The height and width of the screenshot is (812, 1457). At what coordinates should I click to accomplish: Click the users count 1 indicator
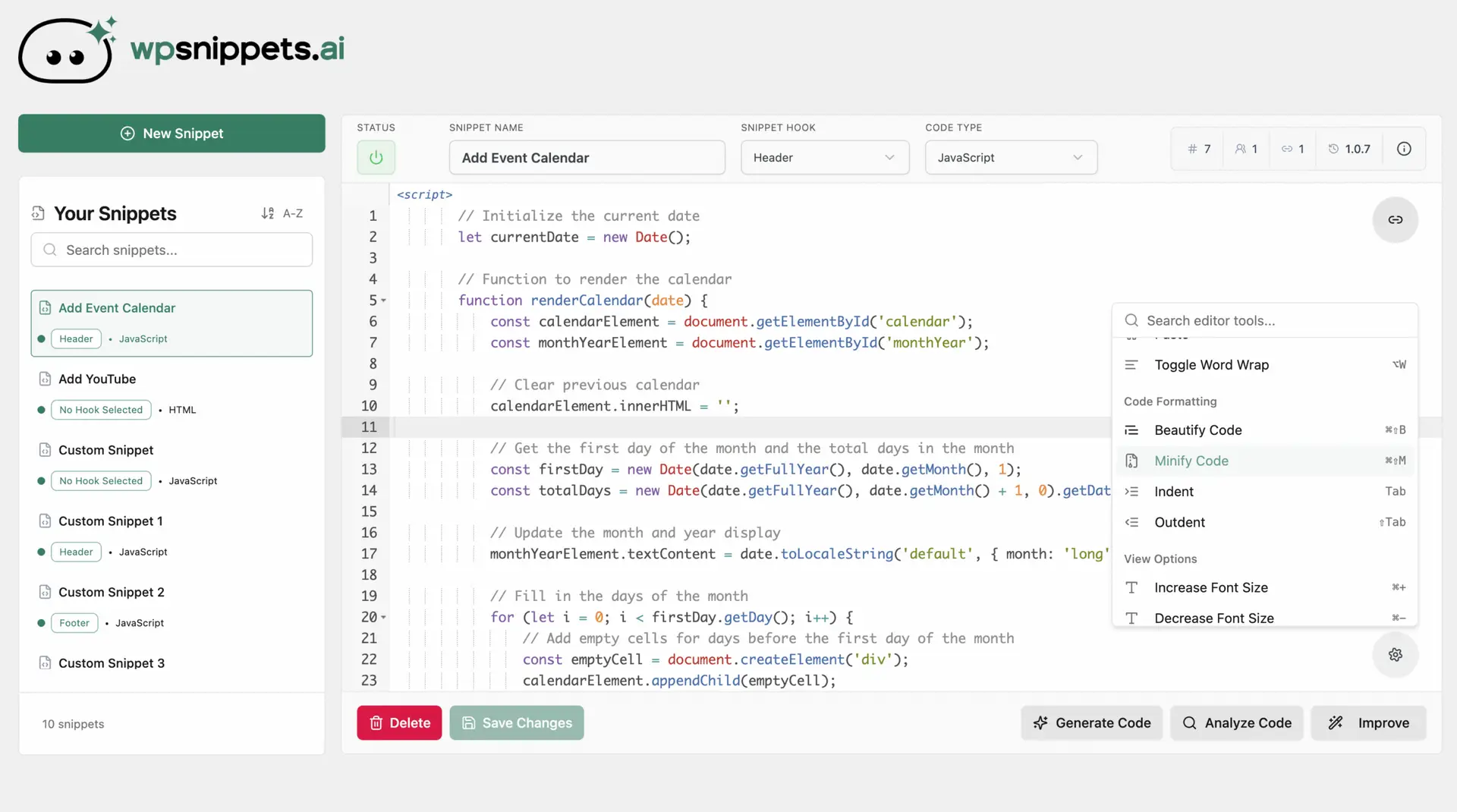coord(1246,149)
